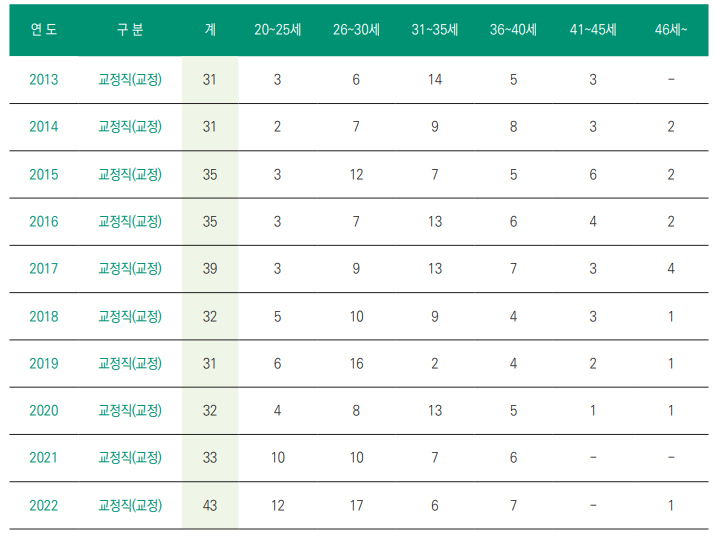This screenshot has width=714, height=536.
Task: Click the 구분 column header
Action: (130, 30)
